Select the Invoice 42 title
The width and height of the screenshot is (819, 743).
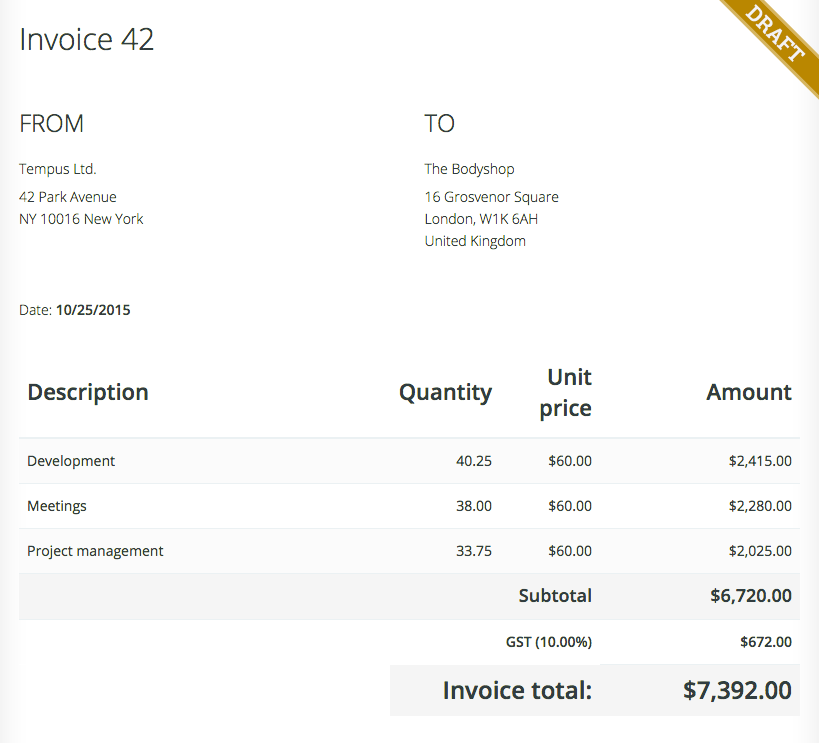pyautogui.click(x=86, y=40)
